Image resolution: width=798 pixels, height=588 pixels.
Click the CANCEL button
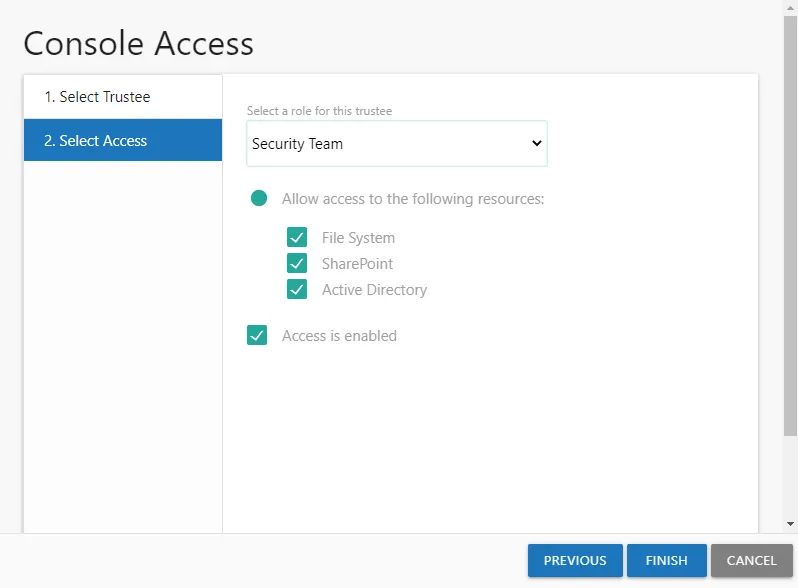(x=752, y=561)
